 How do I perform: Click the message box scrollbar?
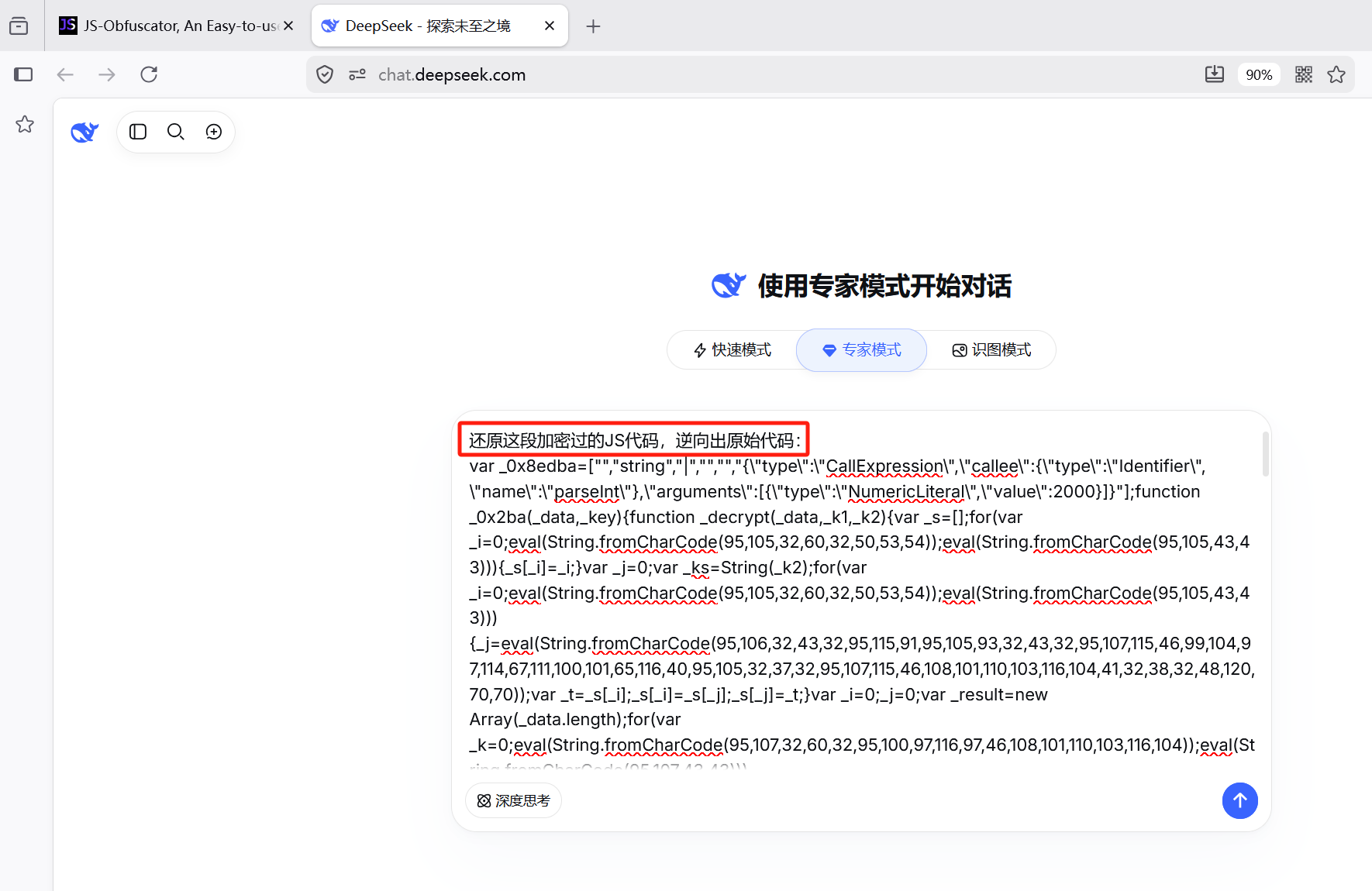pos(1266,453)
